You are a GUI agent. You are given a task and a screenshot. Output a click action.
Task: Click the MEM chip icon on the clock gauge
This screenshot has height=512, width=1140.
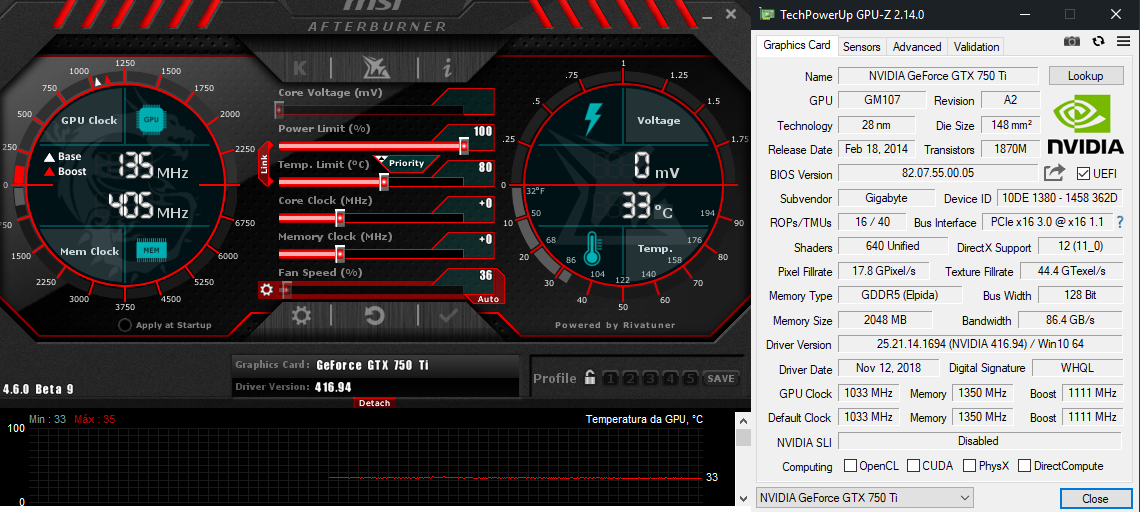click(x=150, y=250)
